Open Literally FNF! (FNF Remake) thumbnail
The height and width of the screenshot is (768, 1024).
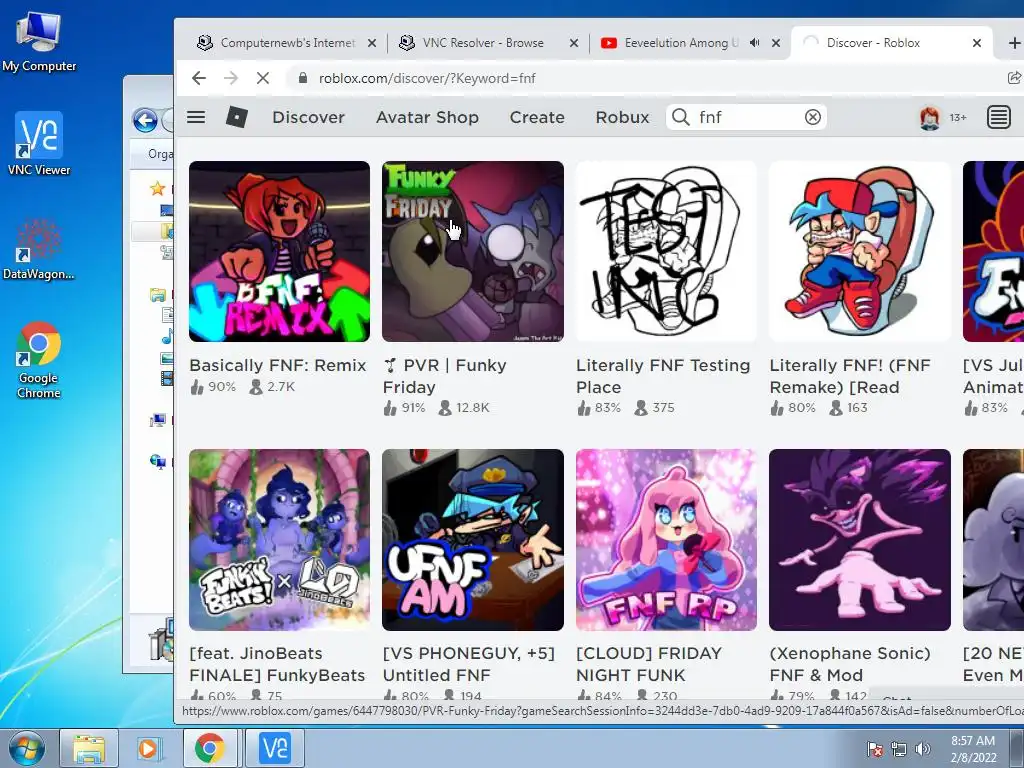[x=859, y=251]
